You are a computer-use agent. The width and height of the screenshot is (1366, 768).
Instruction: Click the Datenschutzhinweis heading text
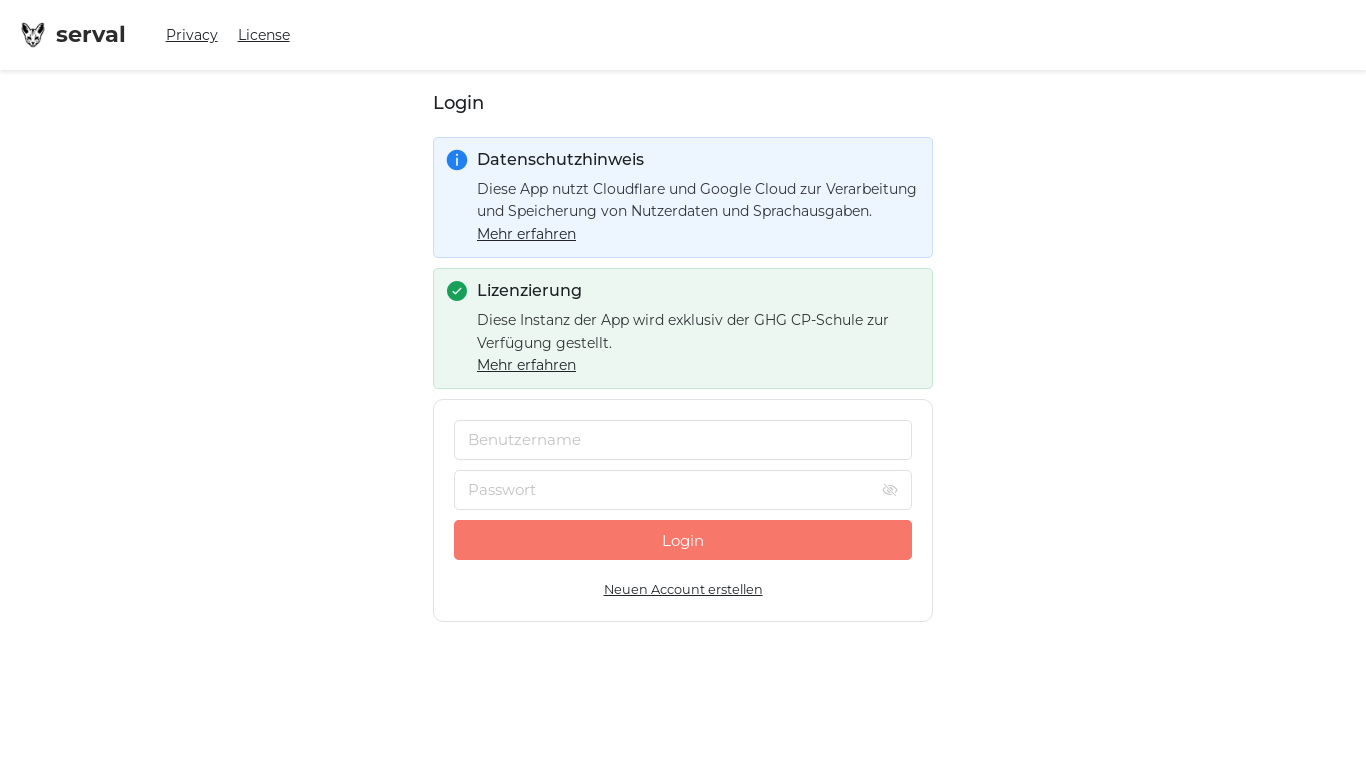coord(560,159)
